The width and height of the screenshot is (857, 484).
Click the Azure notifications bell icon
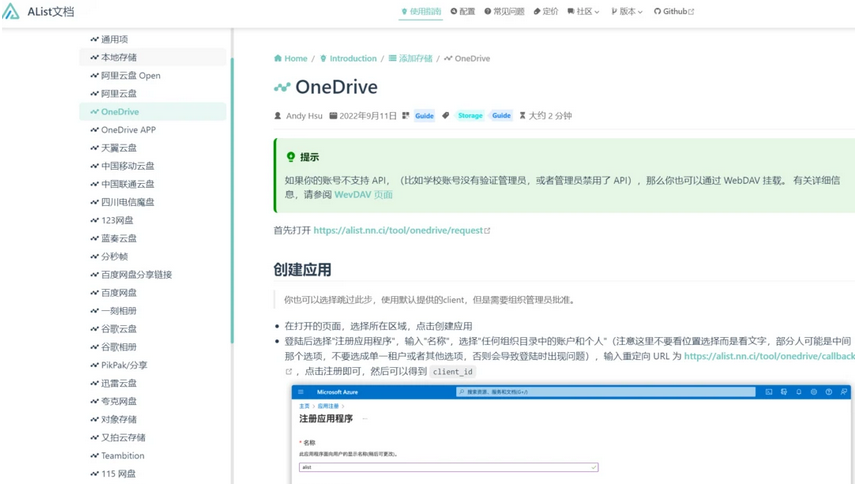coord(799,392)
